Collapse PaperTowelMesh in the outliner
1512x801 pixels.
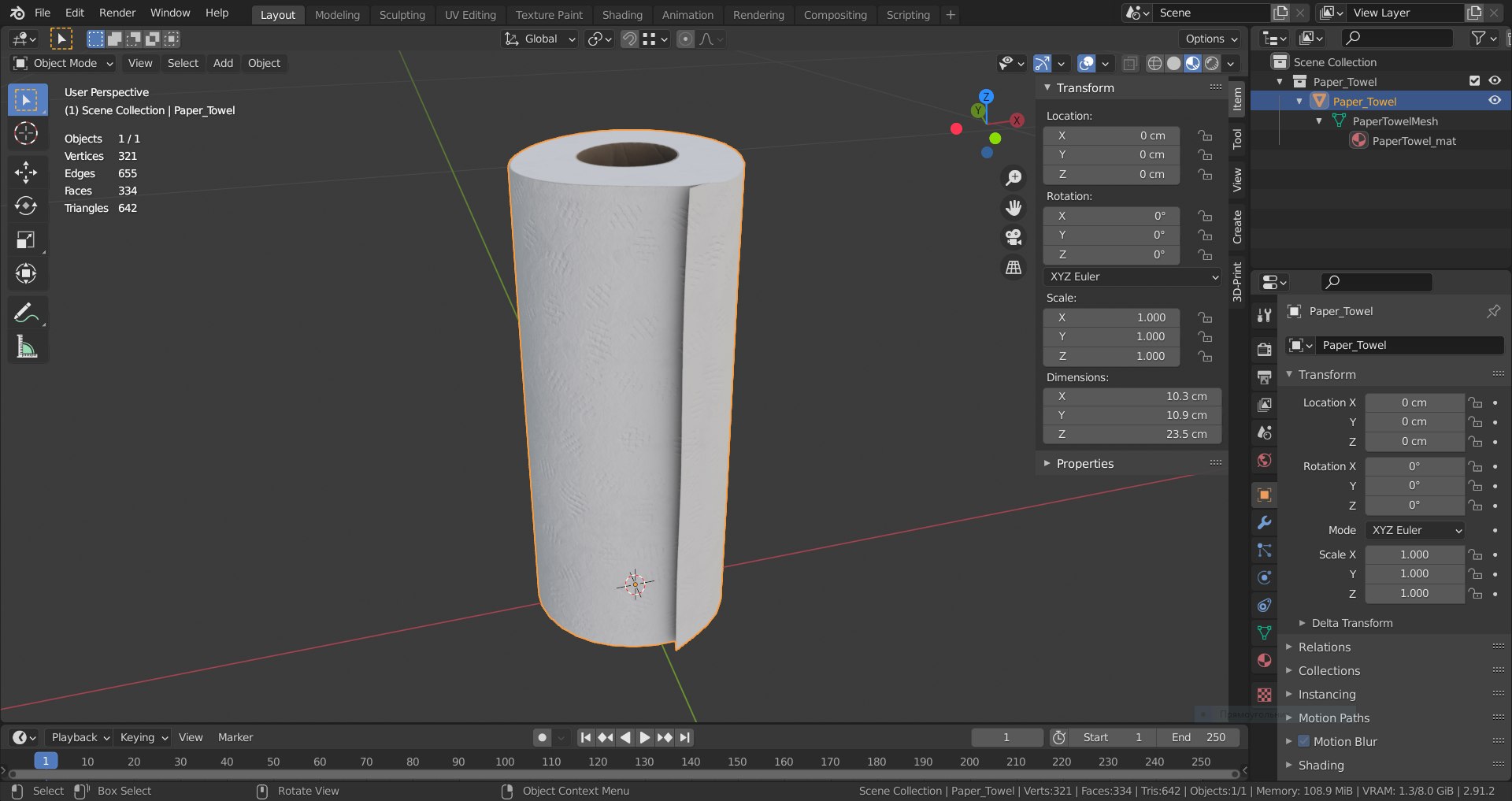tap(1319, 121)
